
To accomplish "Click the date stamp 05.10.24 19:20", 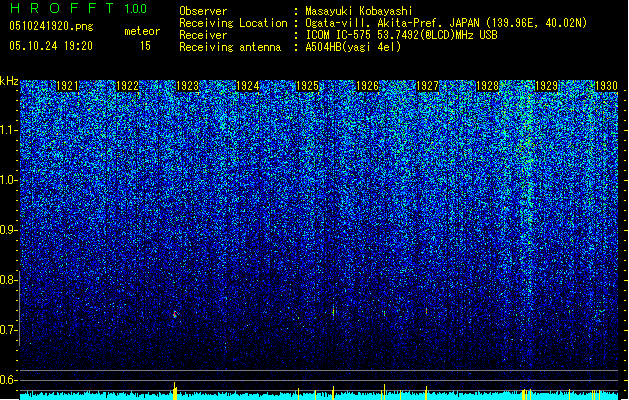I will (x=51, y=46).
